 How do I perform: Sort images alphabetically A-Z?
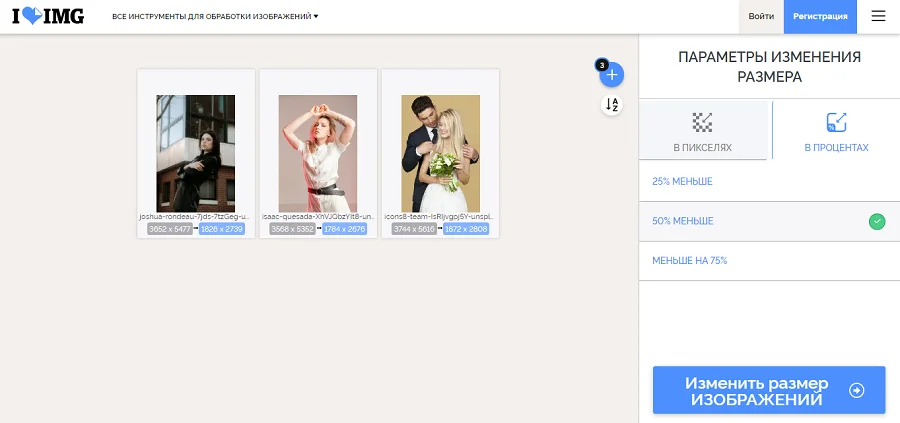[612, 105]
